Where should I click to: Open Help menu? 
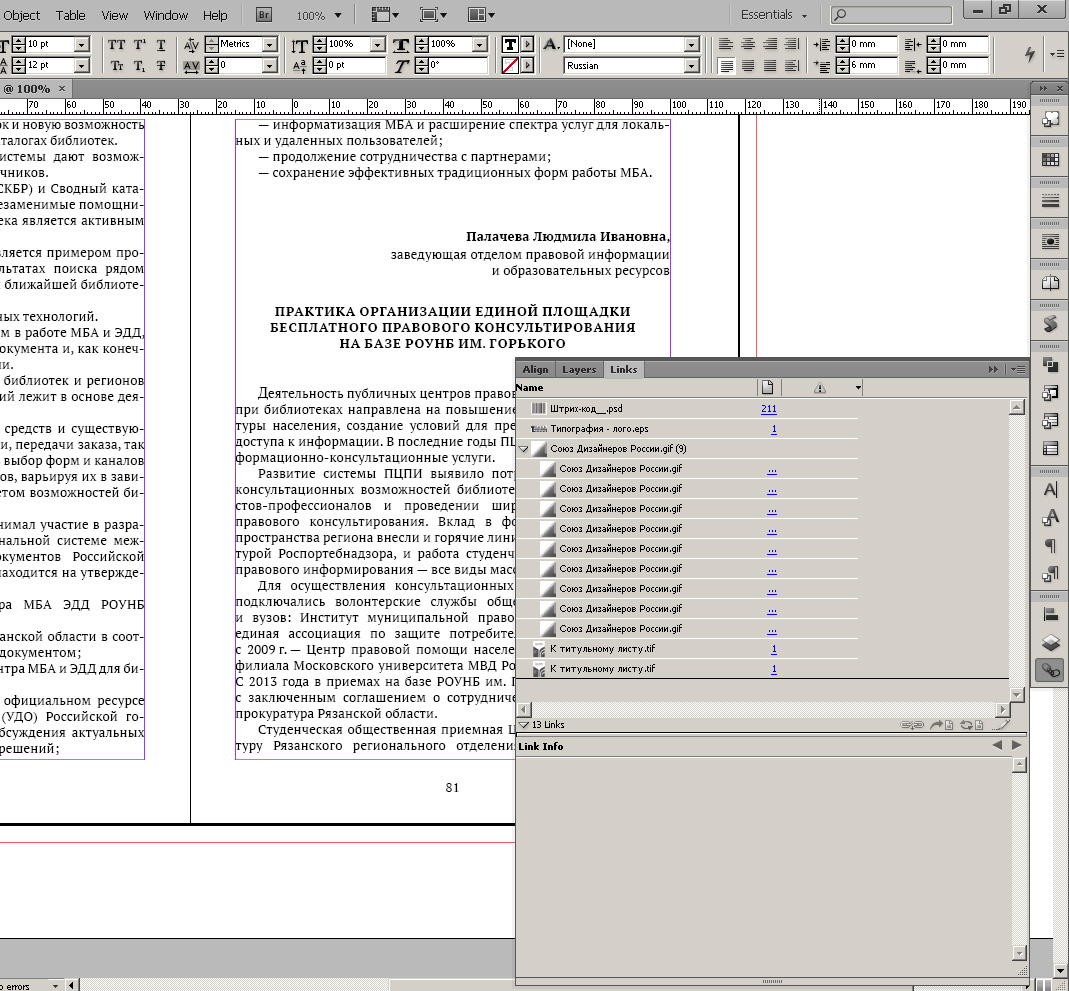click(215, 15)
